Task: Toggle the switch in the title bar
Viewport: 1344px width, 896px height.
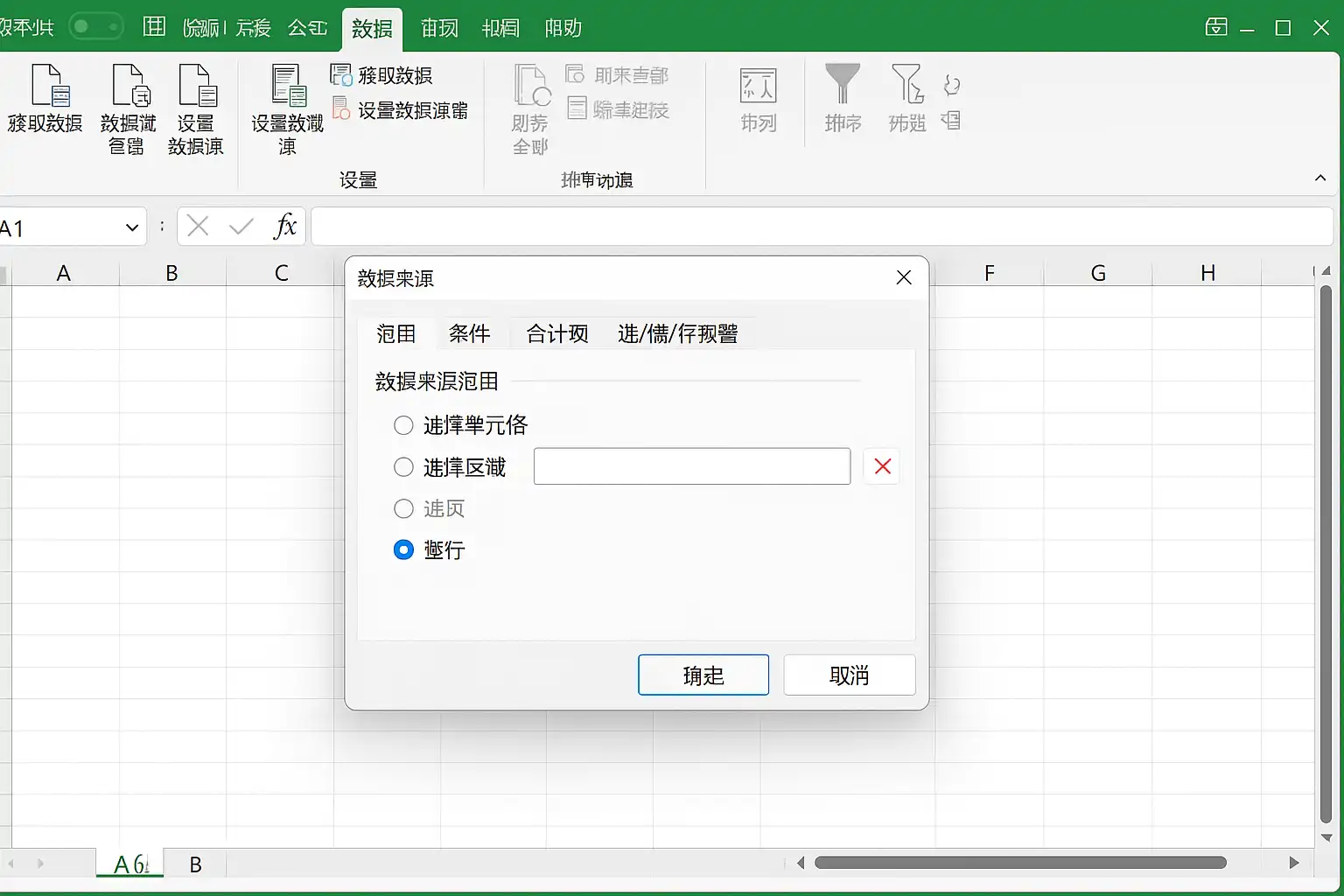Action: tap(96, 27)
